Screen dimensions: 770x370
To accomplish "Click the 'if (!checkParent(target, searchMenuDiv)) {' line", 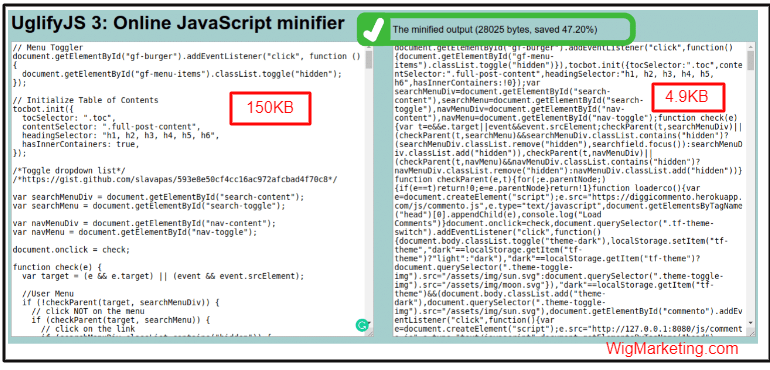I will tap(121, 303).
